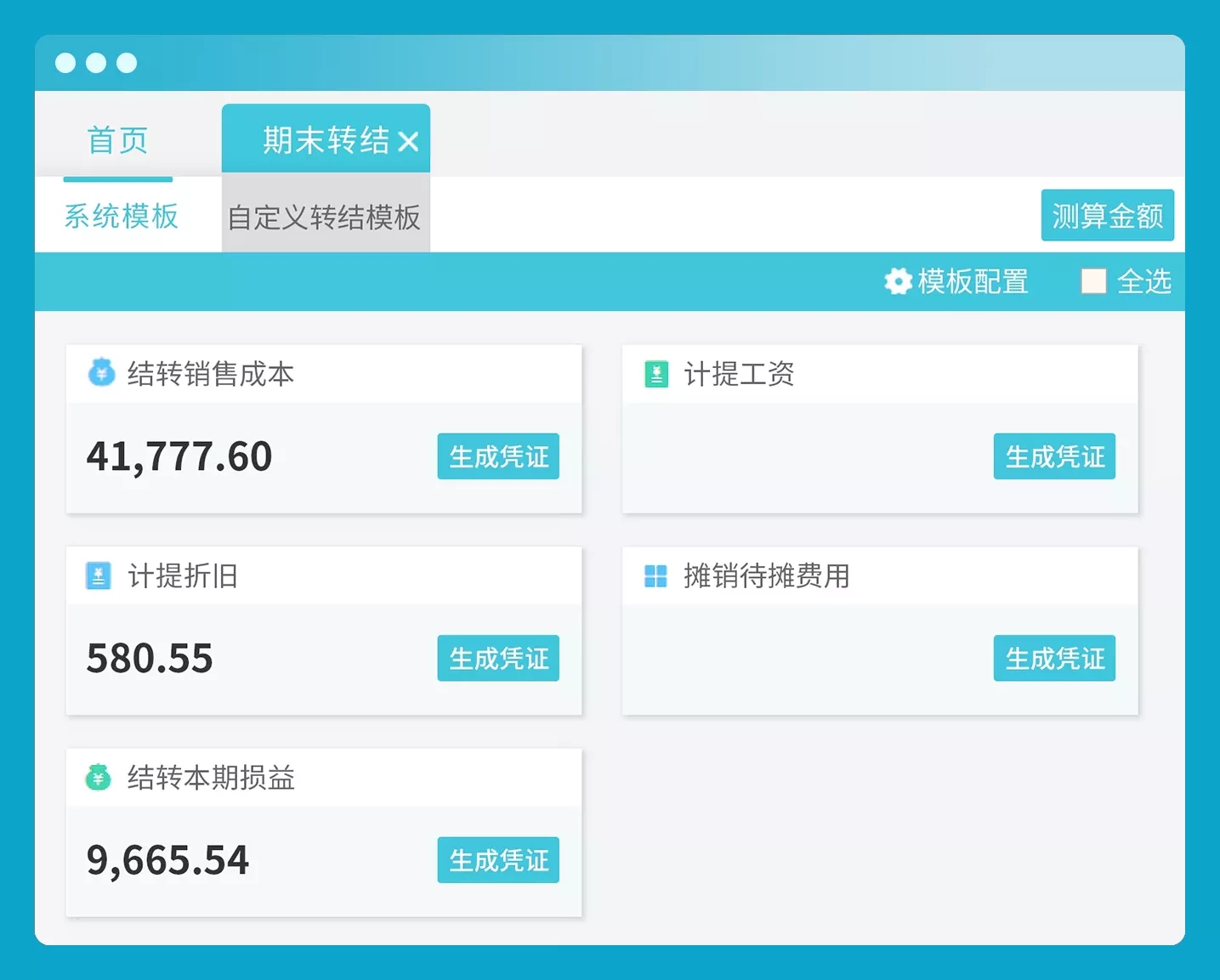Click the 结转本期损益 green money bag icon

(x=99, y=777)
